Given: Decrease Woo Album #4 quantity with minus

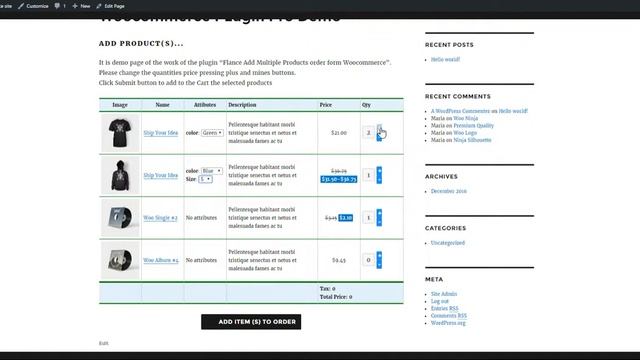Looking at the screenshot, I should [x=379, y=264].
